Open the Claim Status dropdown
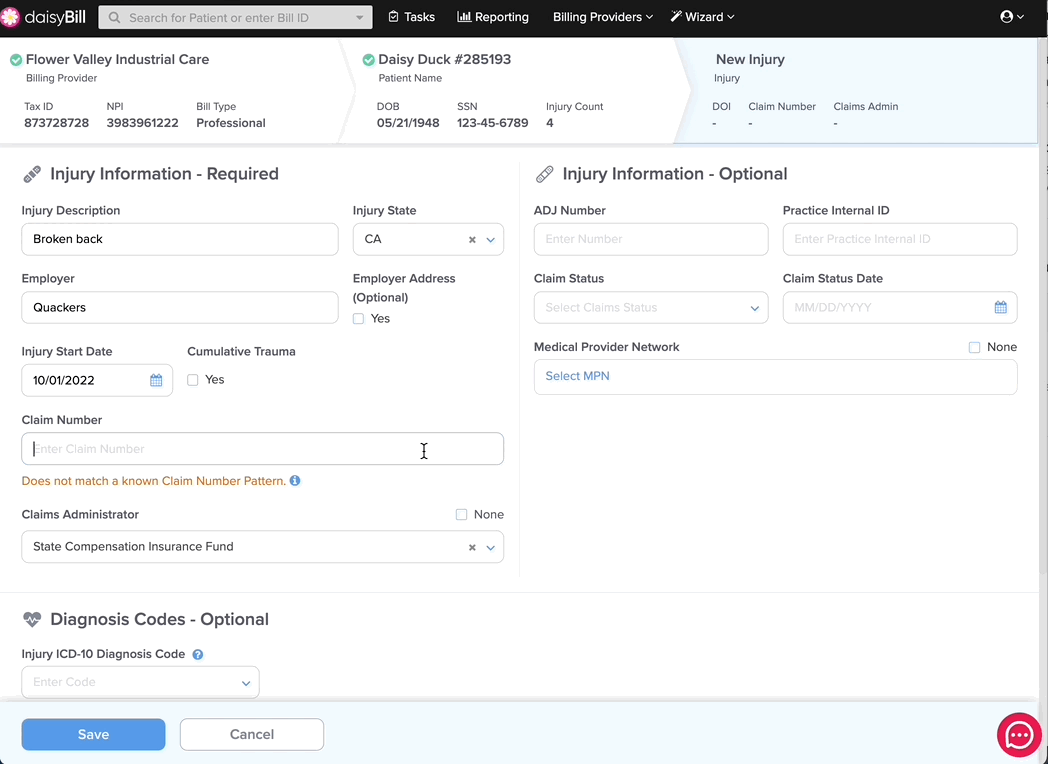The image size is (1048, 764). click(x=651, y=307)
